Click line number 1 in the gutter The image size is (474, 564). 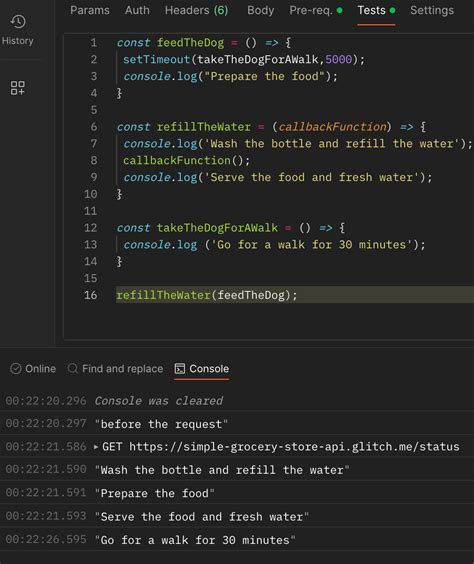(94, 43)
